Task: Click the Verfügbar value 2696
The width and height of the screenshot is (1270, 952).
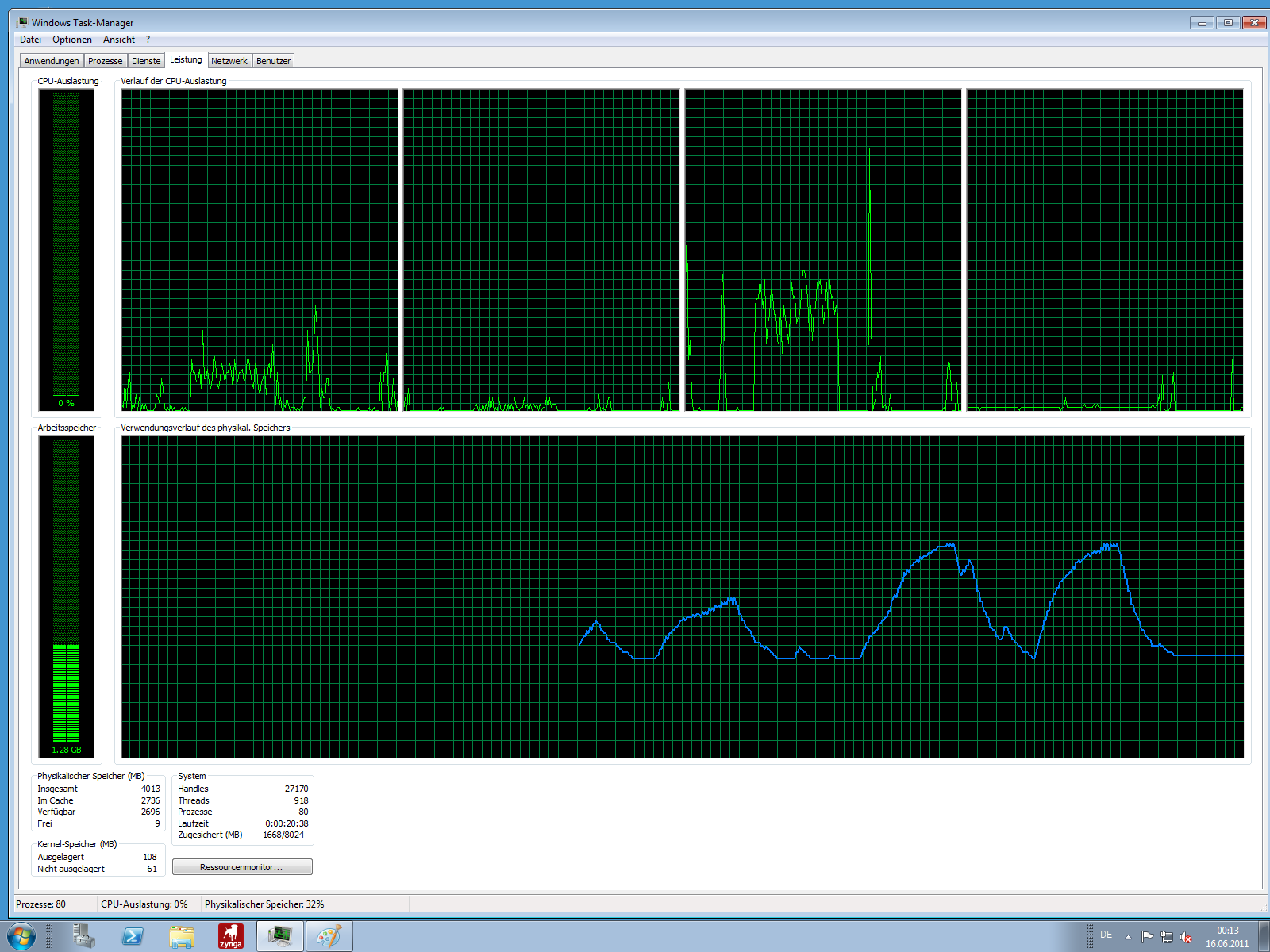Action: tap(151, 812)
